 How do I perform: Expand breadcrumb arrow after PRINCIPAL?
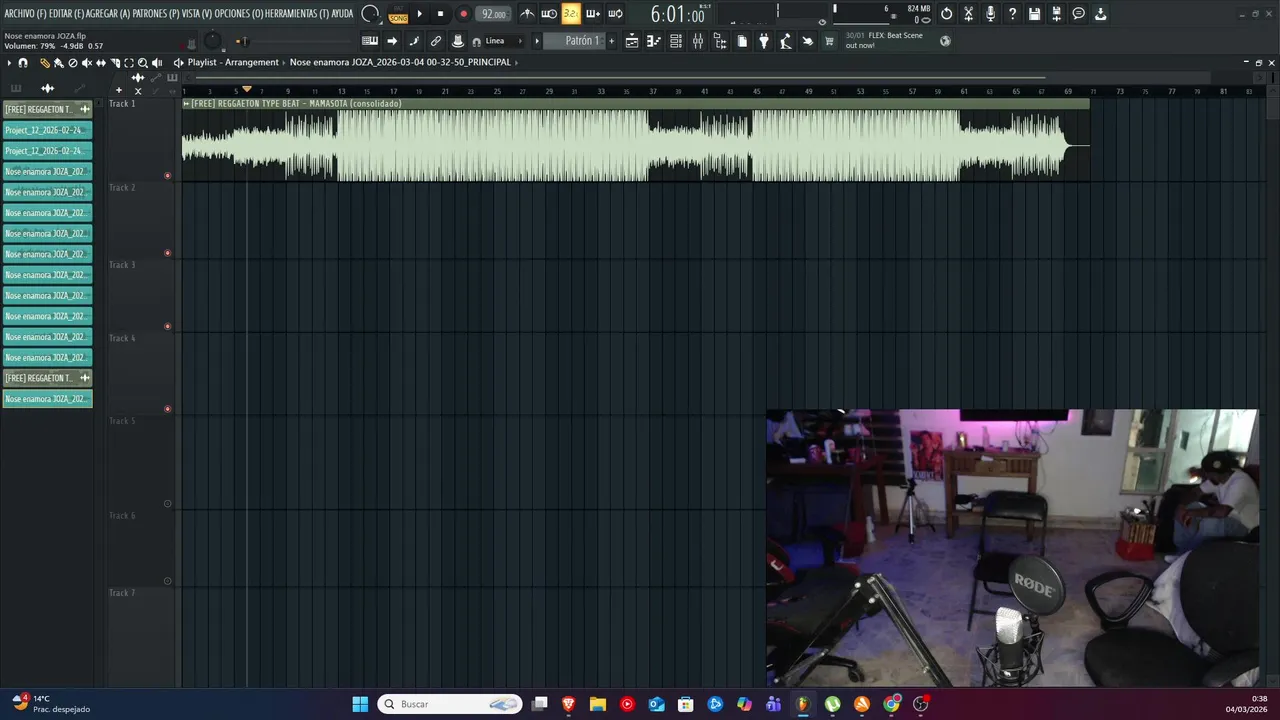[517, 62]
